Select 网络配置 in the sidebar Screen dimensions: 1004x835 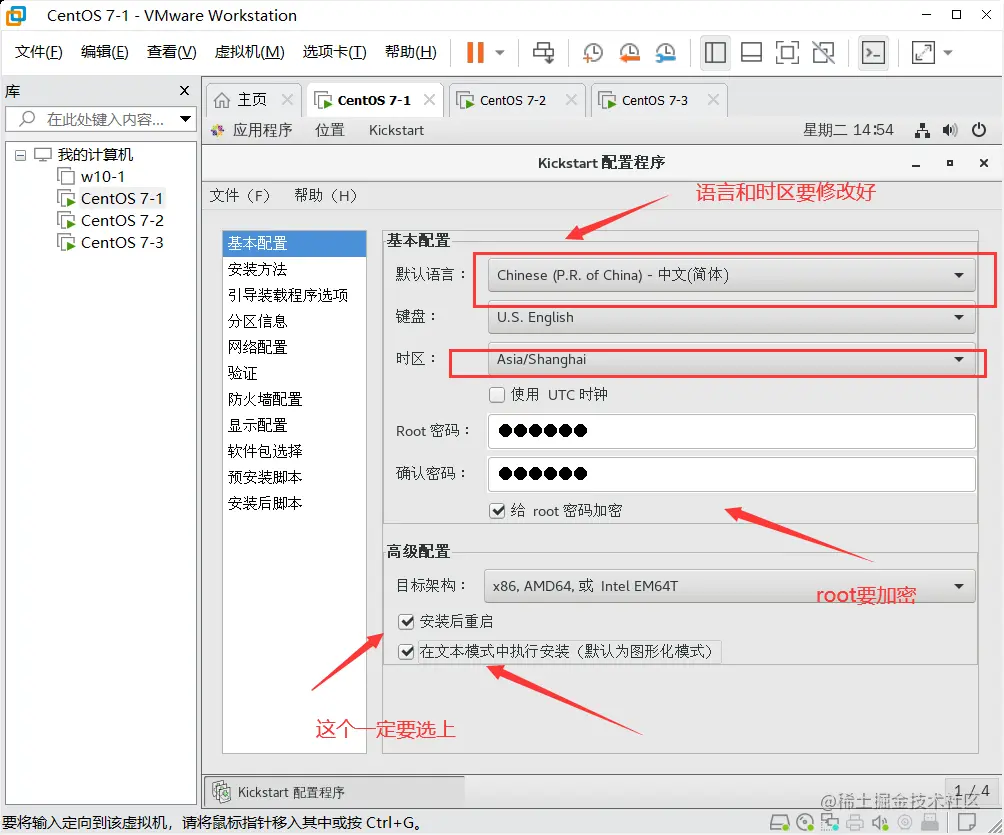(x=294, y=348)
